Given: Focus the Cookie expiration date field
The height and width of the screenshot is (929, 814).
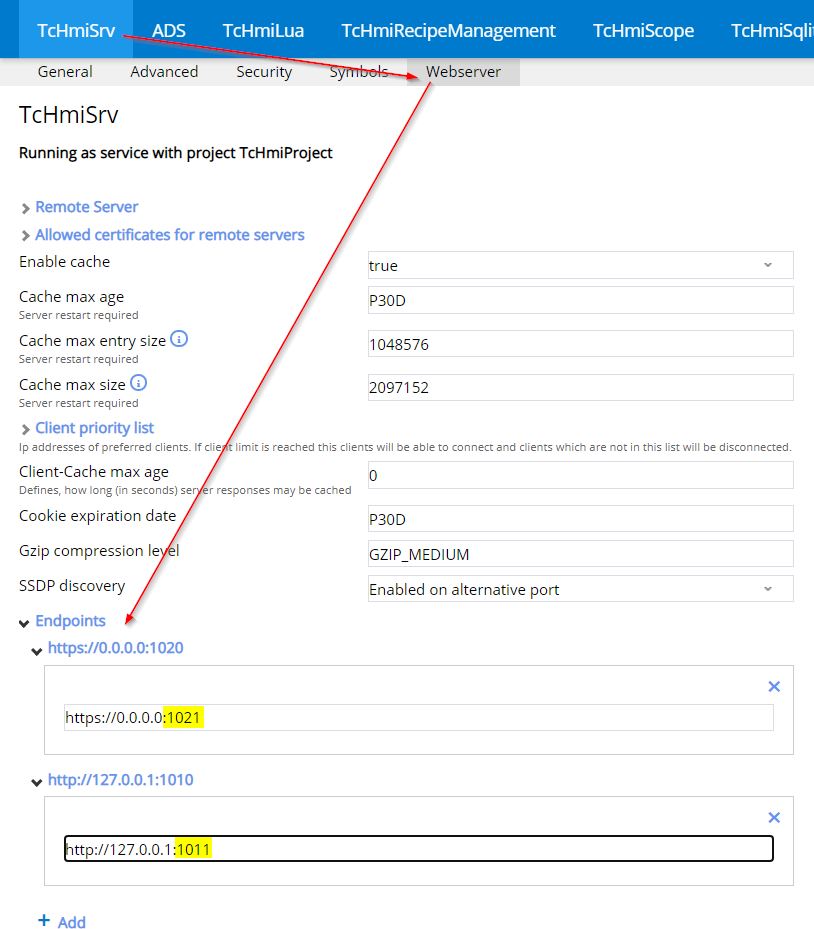Looking at the screenshot, I should (581, 519).
